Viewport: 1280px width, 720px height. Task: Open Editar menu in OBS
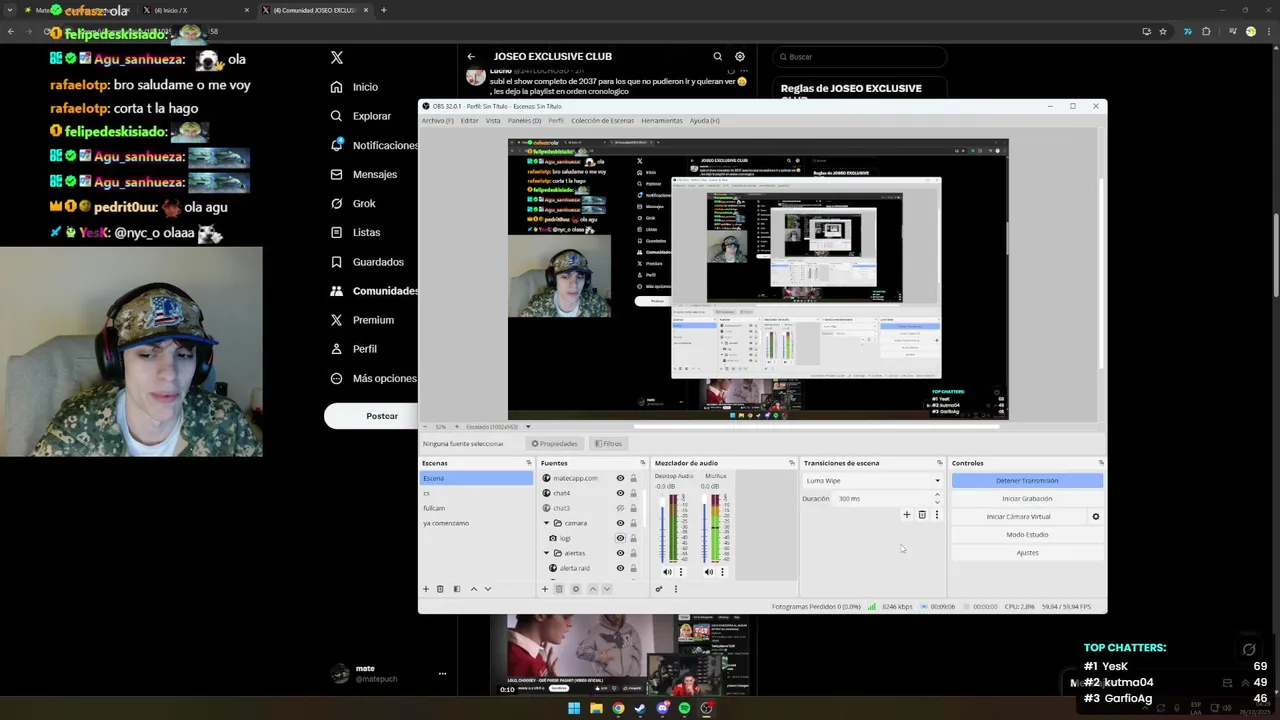point(469,120)
